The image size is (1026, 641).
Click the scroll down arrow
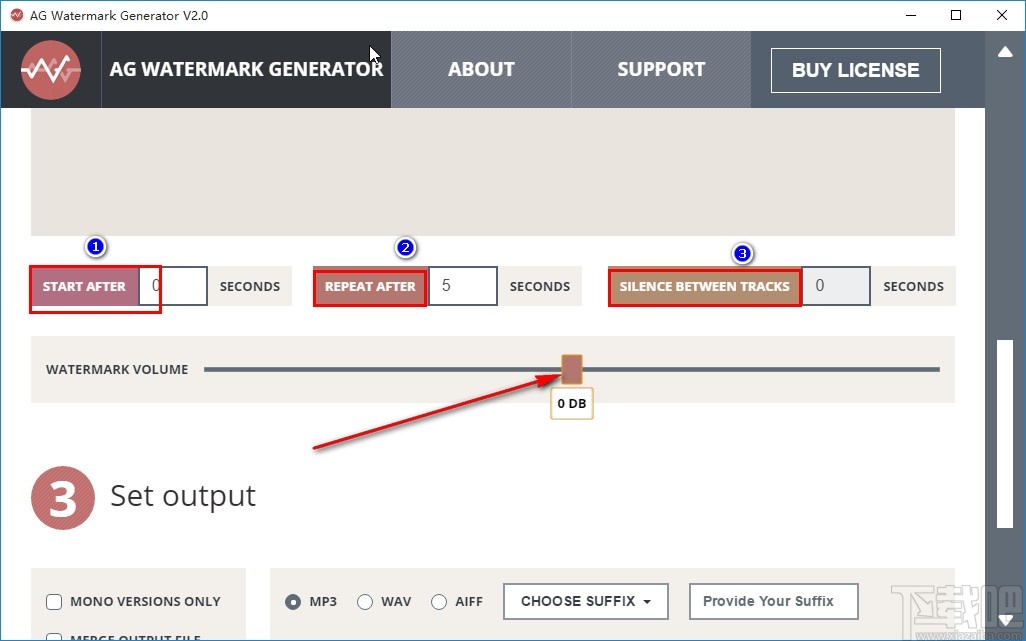coord(1005,619)
